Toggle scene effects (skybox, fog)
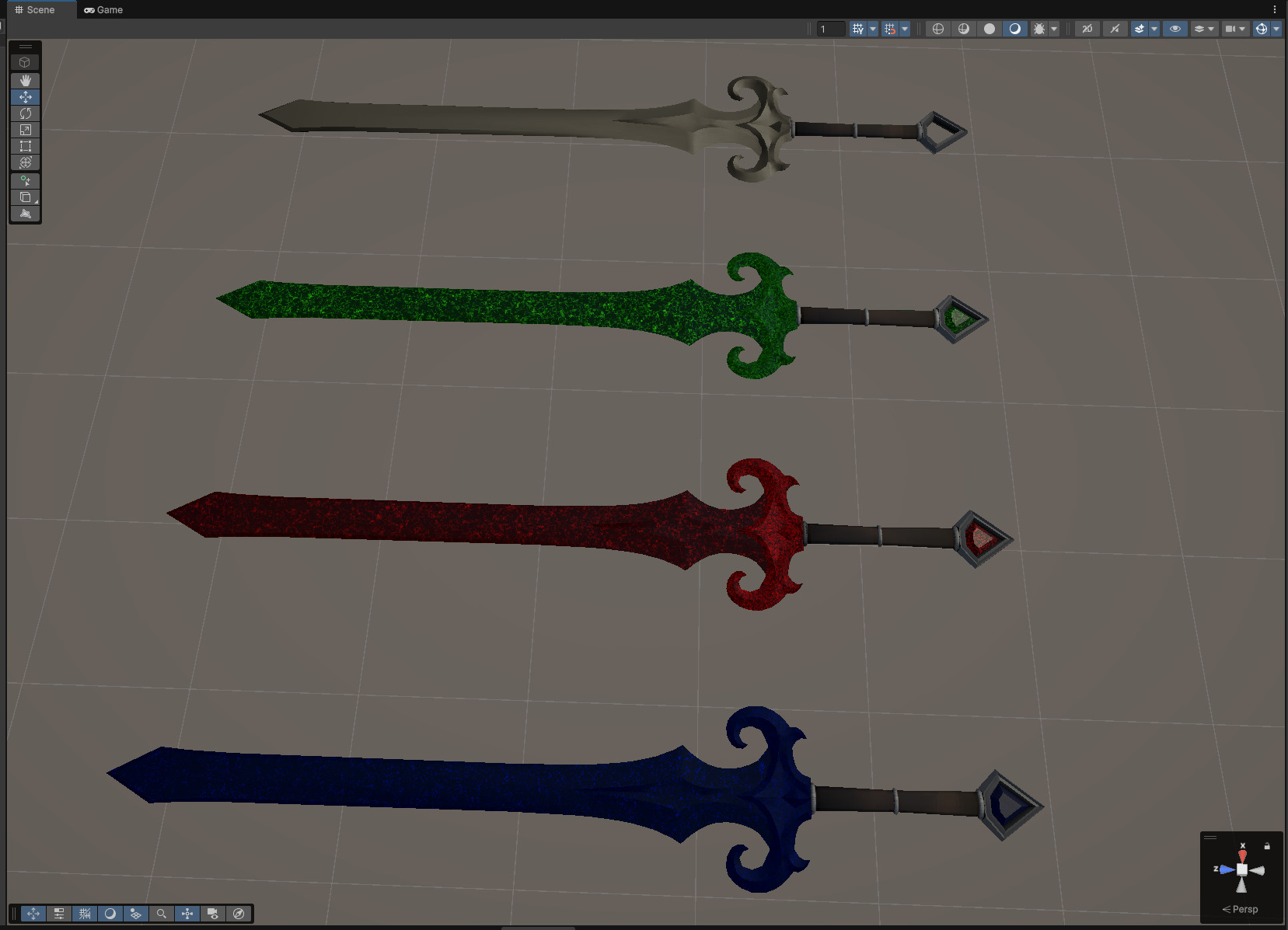This screenshot has width=1288, height=930. (x=1140, y=29)
